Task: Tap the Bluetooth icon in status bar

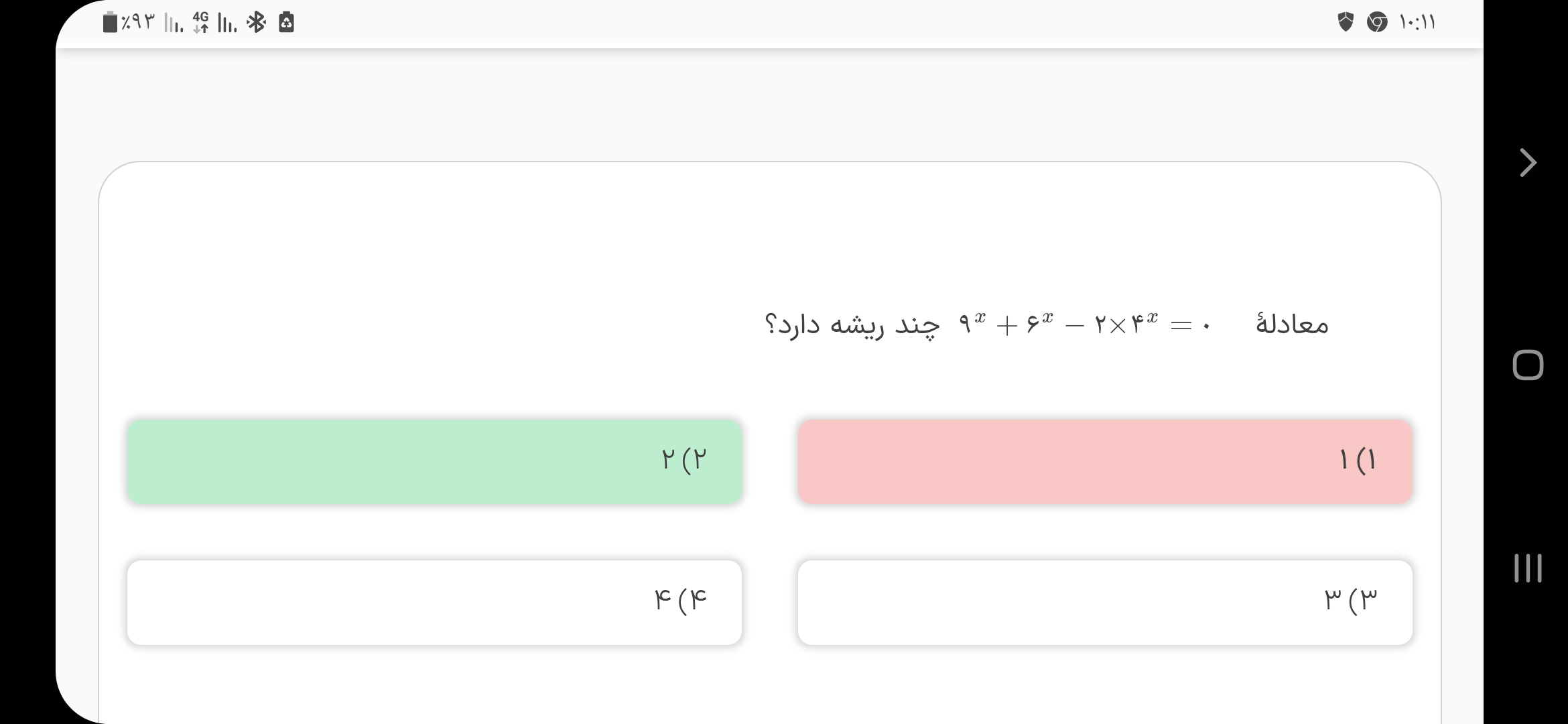Action: (x=256, y=23)
